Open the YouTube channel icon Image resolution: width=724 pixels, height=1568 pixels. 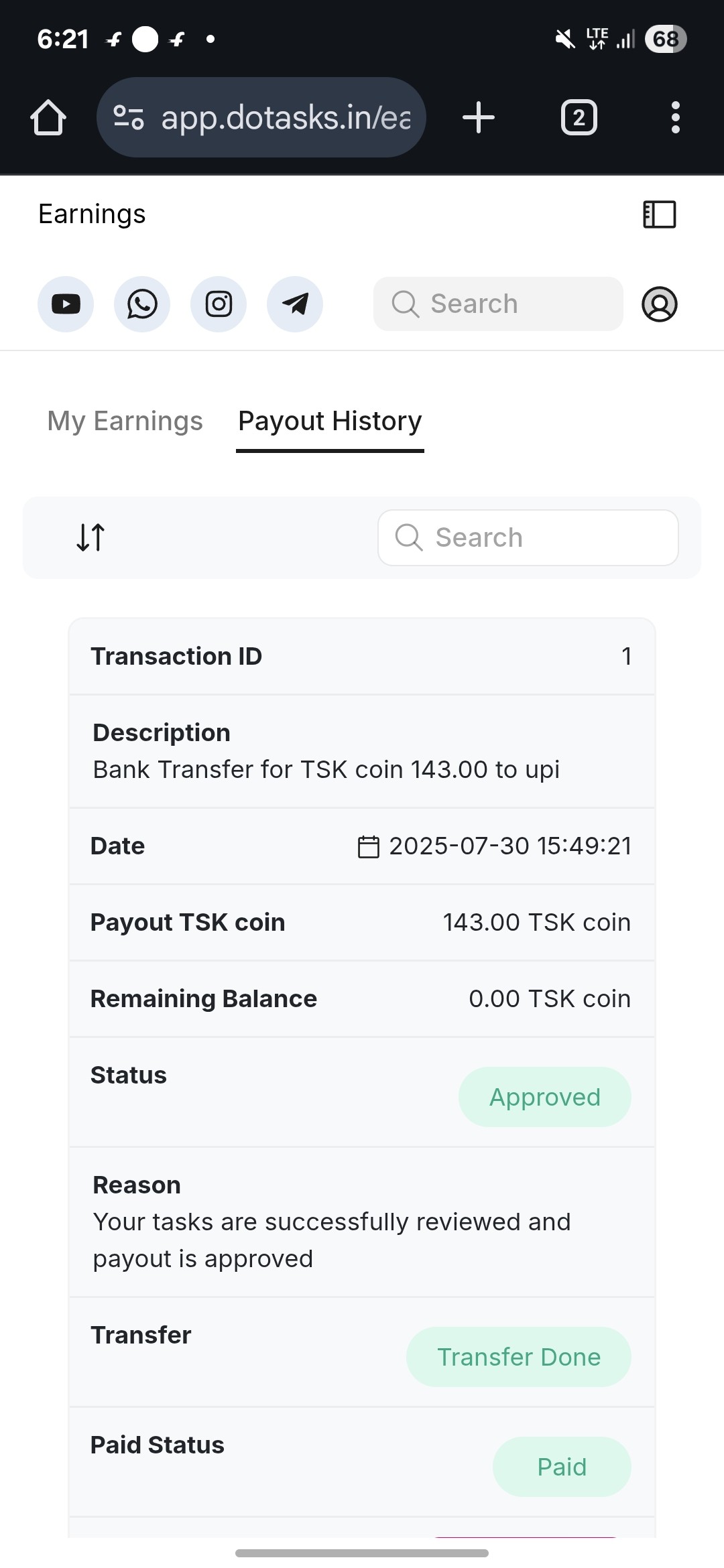click(x=66, y=304)
